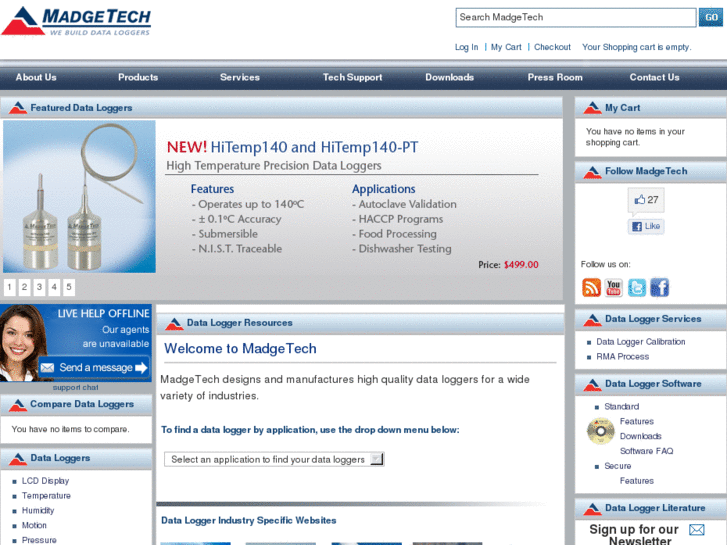Click the HiTemp140 product image

[79, 197]
